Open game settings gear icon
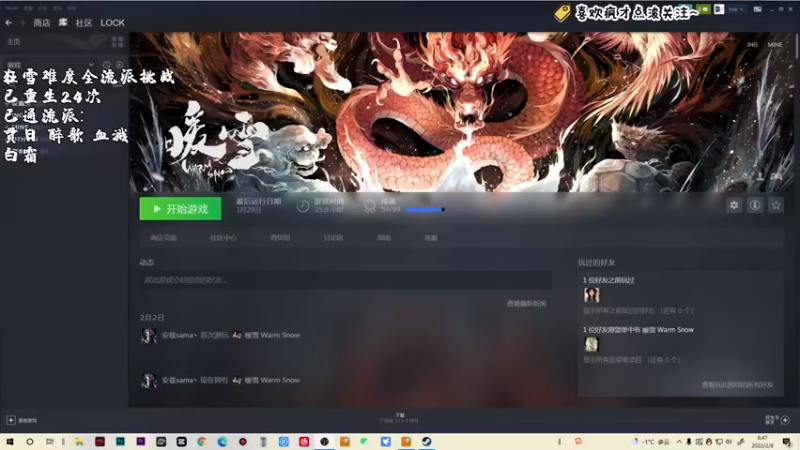 point(734,205)
